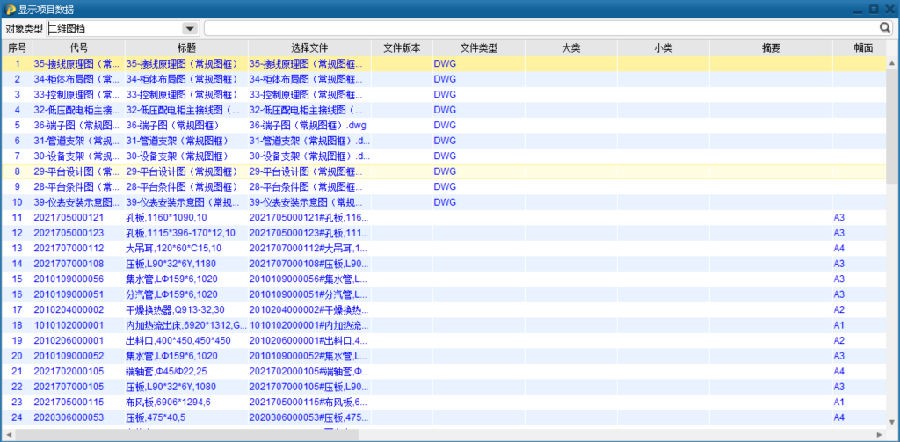Close the 显示项目数据 window
Screen dimensions: 900x442
point(889,8)
